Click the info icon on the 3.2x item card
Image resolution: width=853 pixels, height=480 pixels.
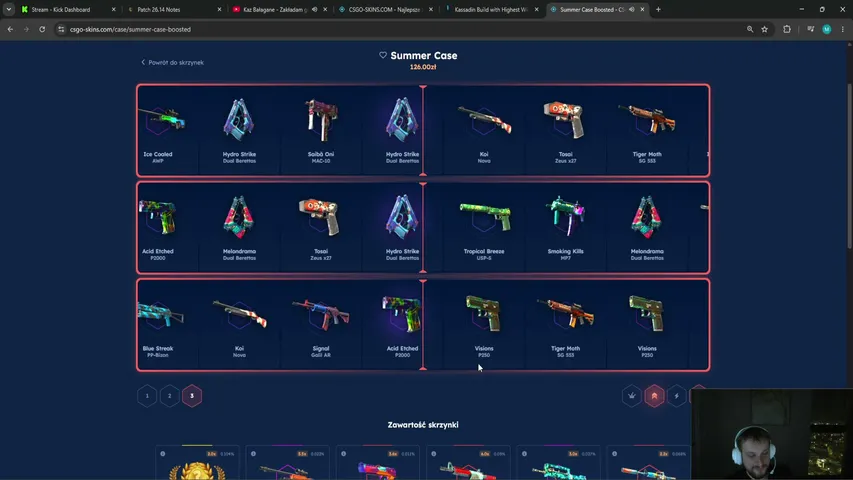[614, 453]
